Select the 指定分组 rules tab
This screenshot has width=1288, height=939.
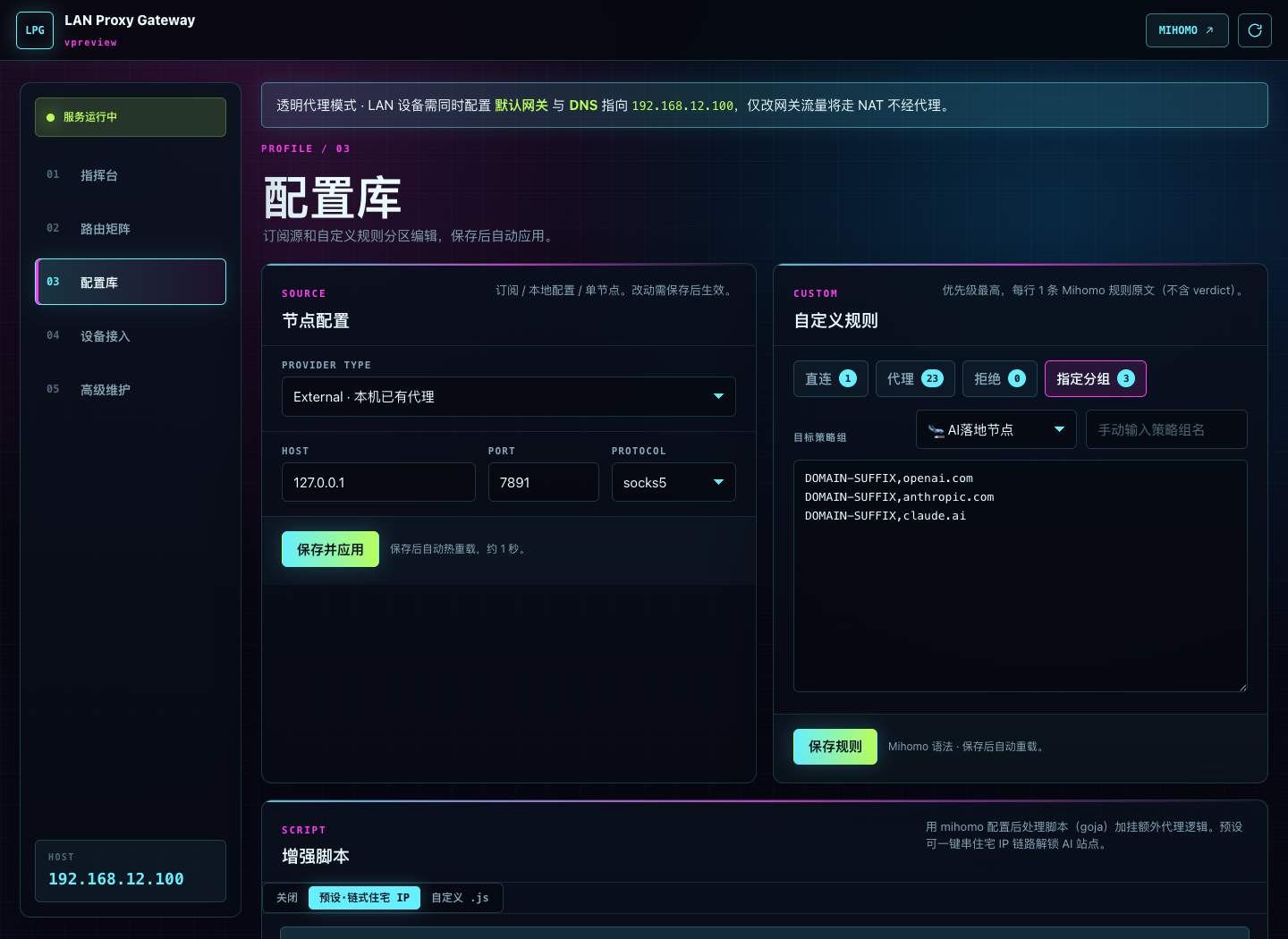tap(1096, 379)
